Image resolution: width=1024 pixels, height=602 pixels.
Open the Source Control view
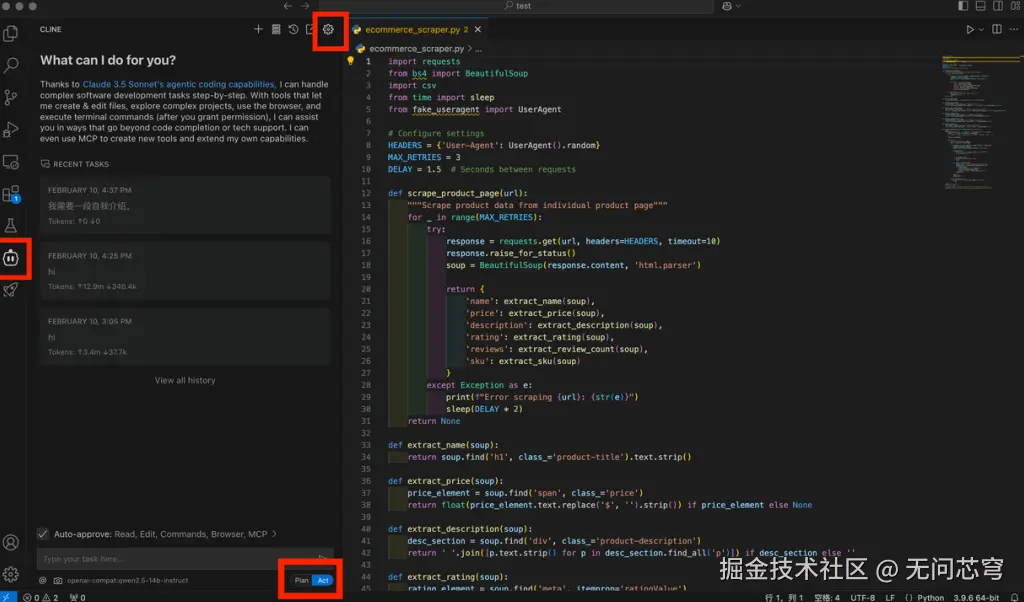(10, 97)
